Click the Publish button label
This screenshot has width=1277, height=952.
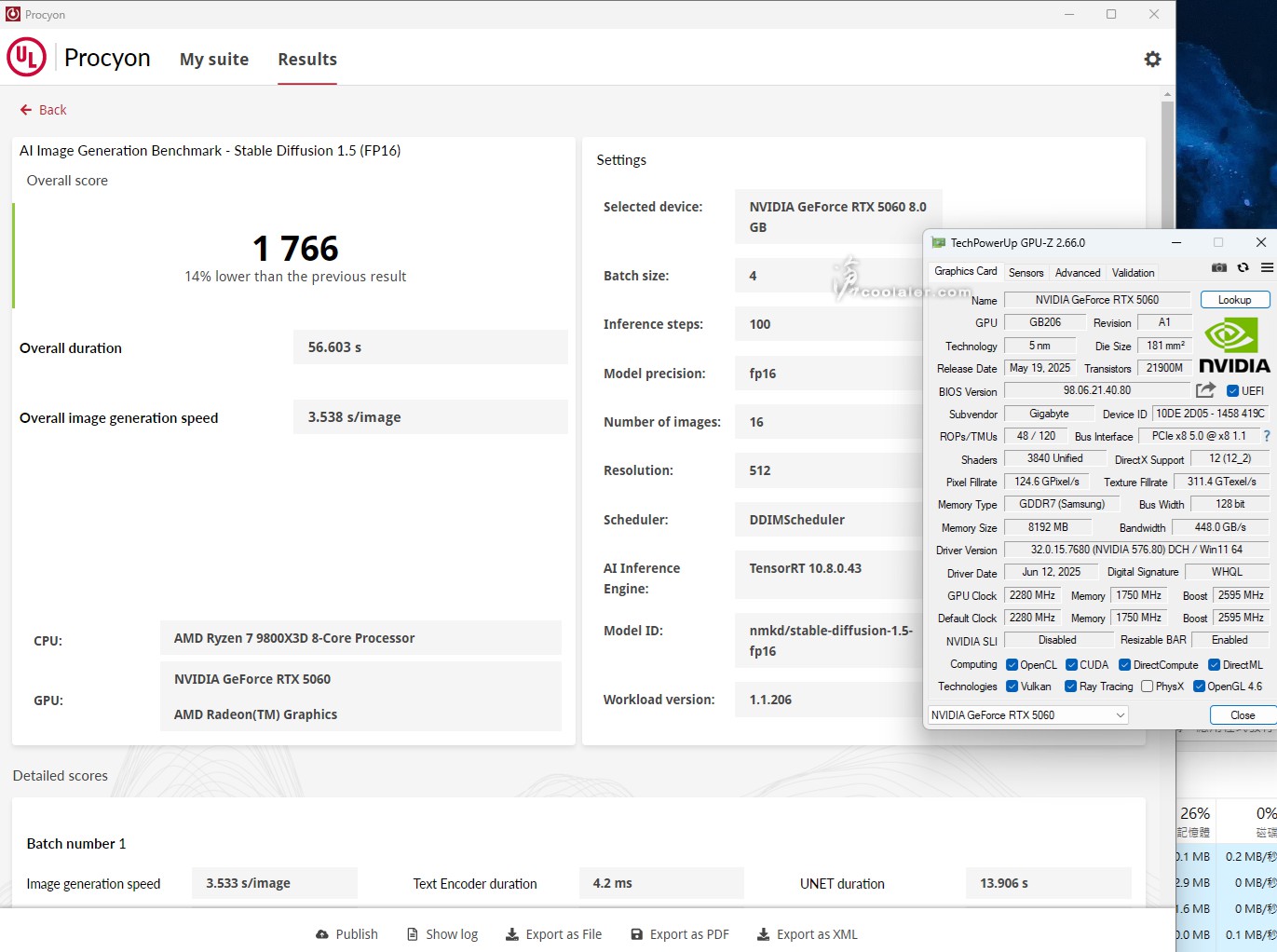pos(357,934)
